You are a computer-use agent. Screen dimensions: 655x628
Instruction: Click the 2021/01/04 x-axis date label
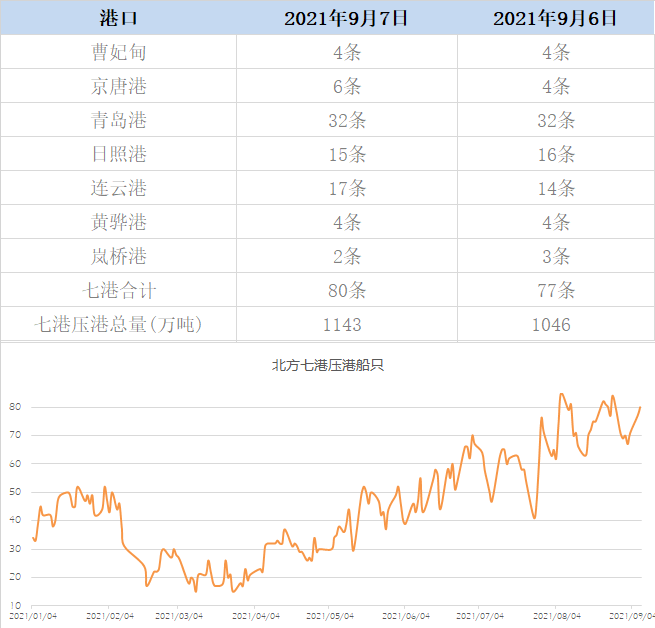tap(33, 616)
